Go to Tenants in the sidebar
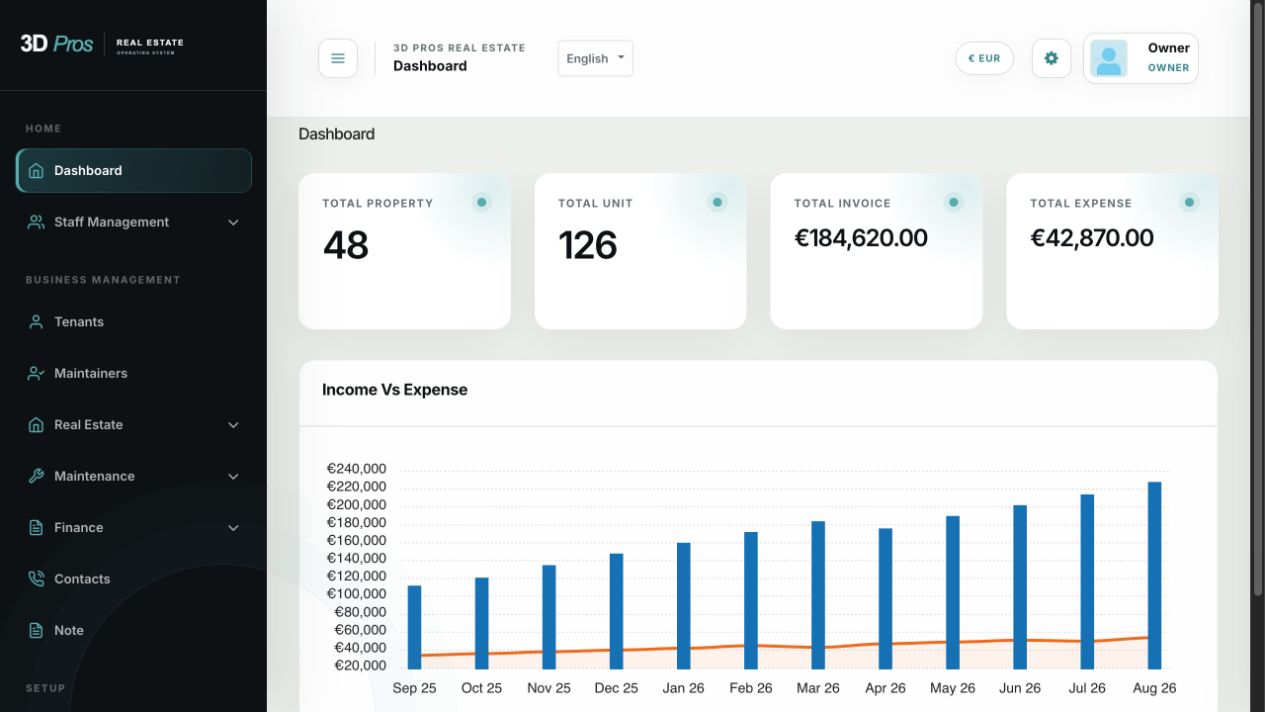The width and height of the screenshot is (1265, 712). click(x=134, y=322)
